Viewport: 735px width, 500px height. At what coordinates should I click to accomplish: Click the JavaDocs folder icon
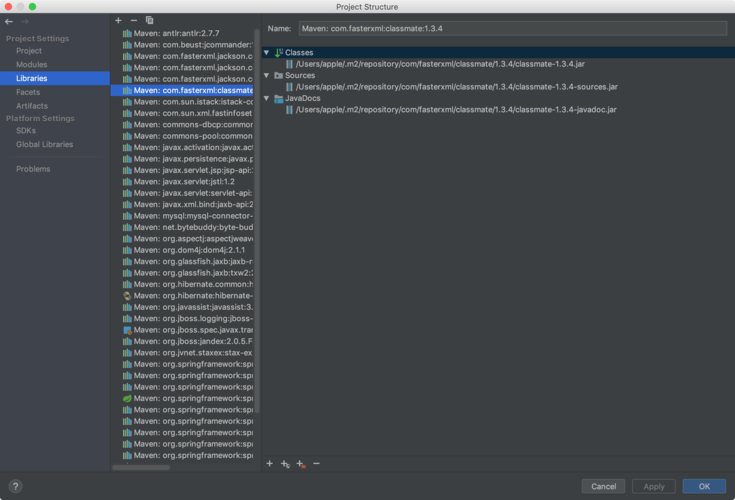pyautogui.click(x=278, y=98)
